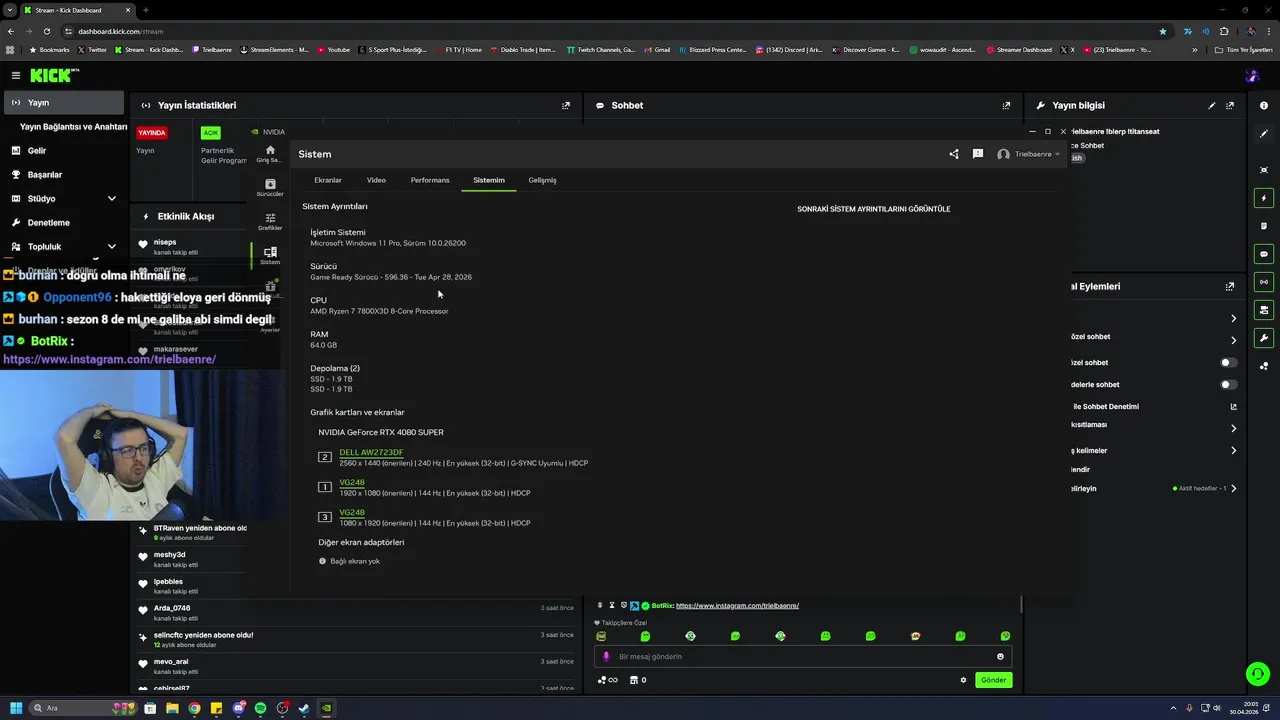
Task: Click the chat bubble icon in right rail
Action: [x=1264, y=254]
